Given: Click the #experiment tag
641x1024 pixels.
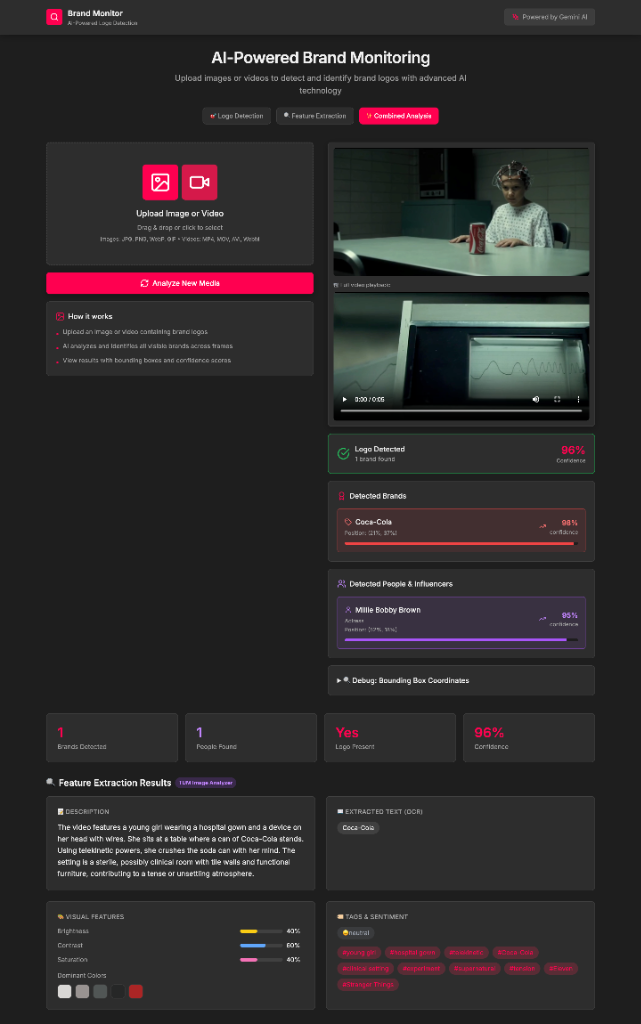Looking at the screenshot, I should pos(421,968).
